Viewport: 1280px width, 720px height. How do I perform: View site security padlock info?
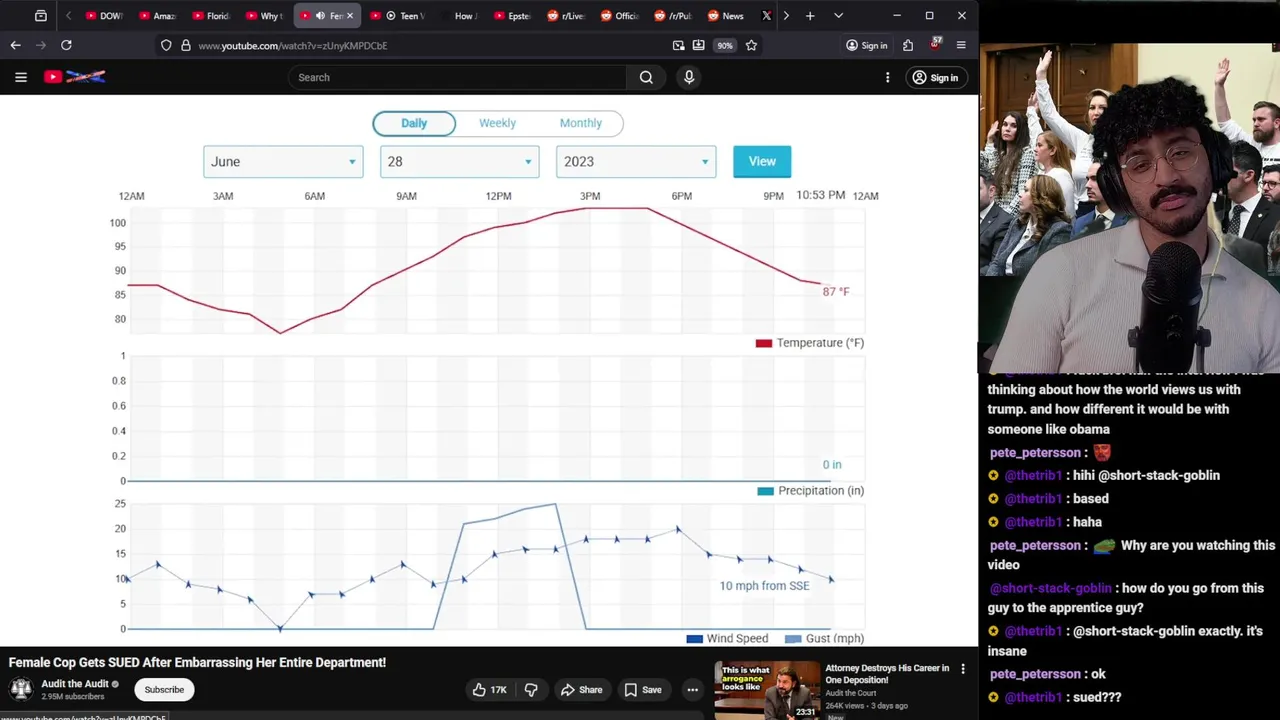(x=185, y=45)
